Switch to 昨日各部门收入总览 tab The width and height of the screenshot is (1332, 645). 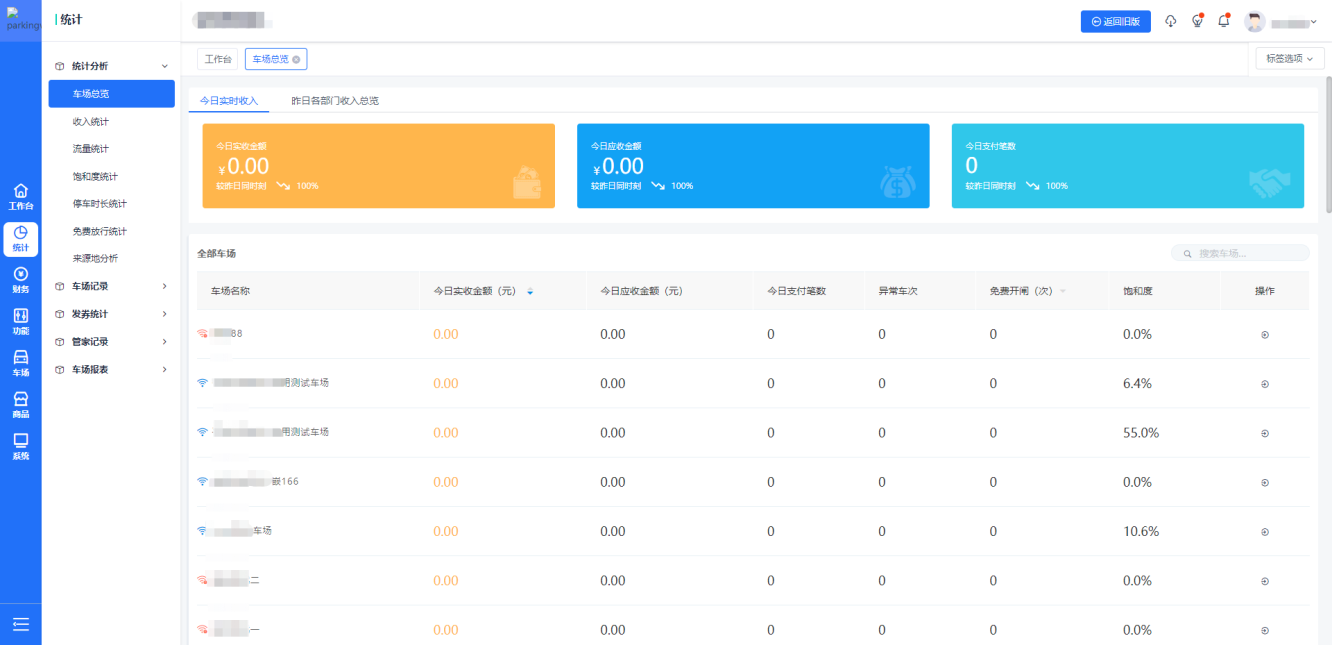pyautogui.click(x=334, y=101)
